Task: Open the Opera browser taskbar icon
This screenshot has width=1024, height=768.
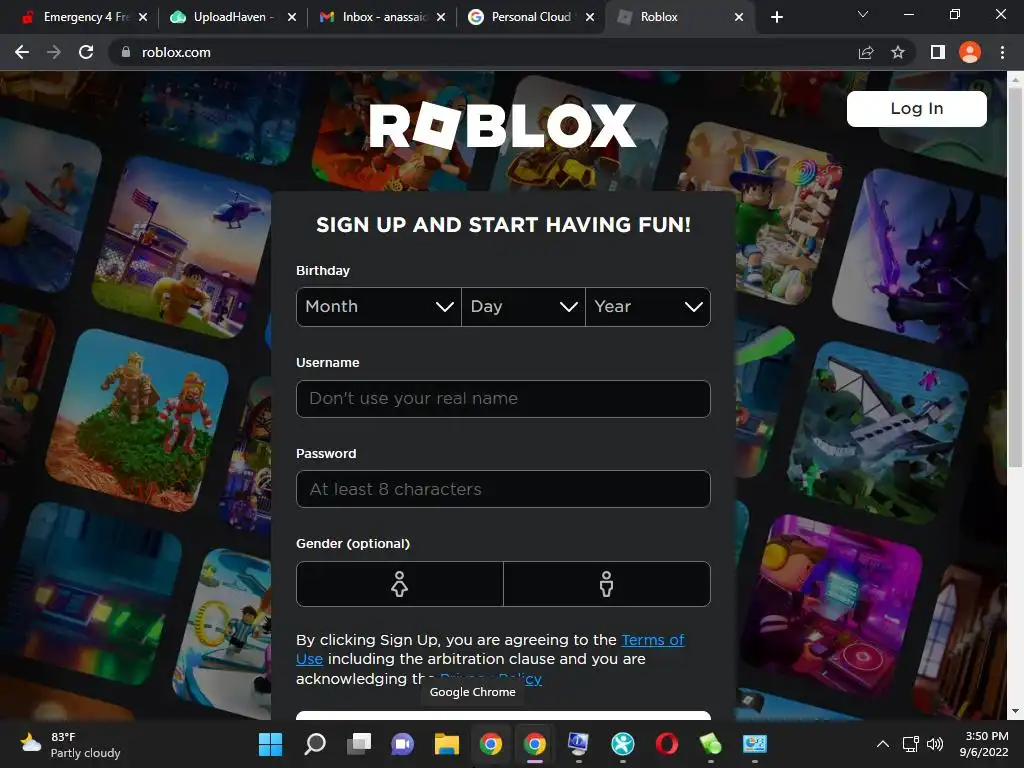Action: [667, 744]
